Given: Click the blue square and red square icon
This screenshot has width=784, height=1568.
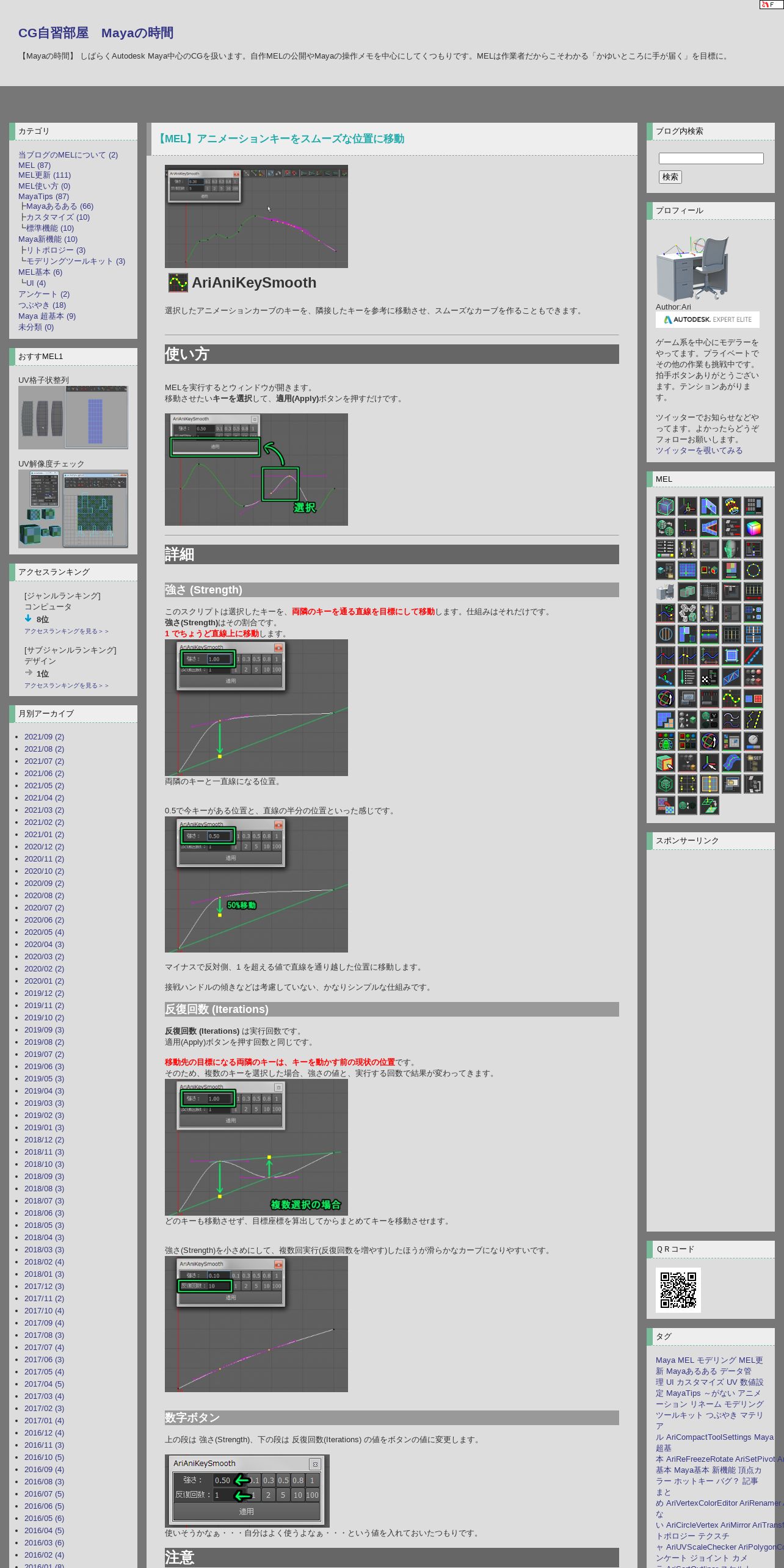Looking at the screenshot, I should (753, 699).
